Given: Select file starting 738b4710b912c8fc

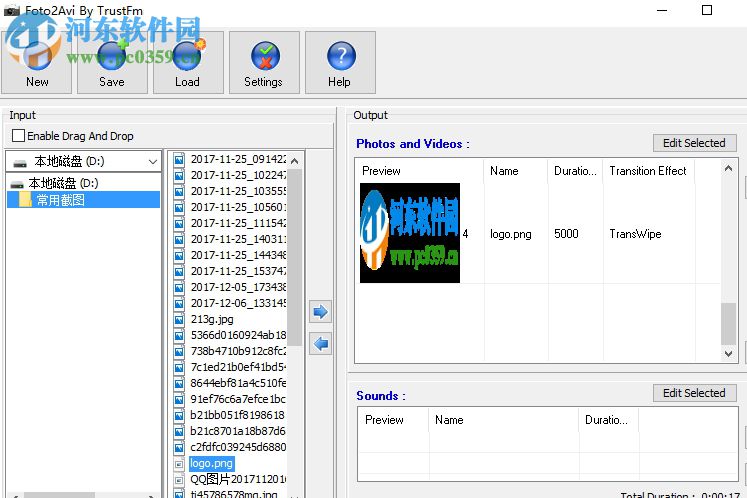Looking at the screenshot, I should click(x=238, y=351).
